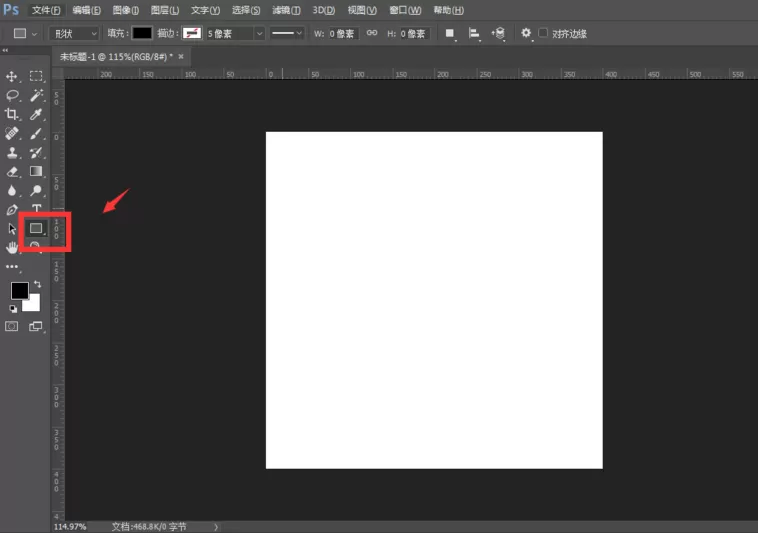Select the Rectangular Marquee tool

pos(36,76)
